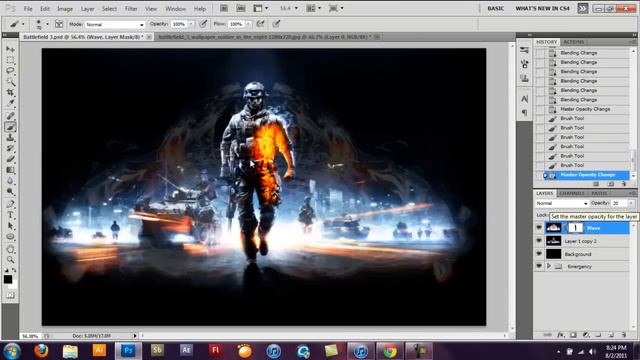Open the layer blend mode Normal dropdown
This screenshot has height=360, width=640.
(x=562, y=203)
